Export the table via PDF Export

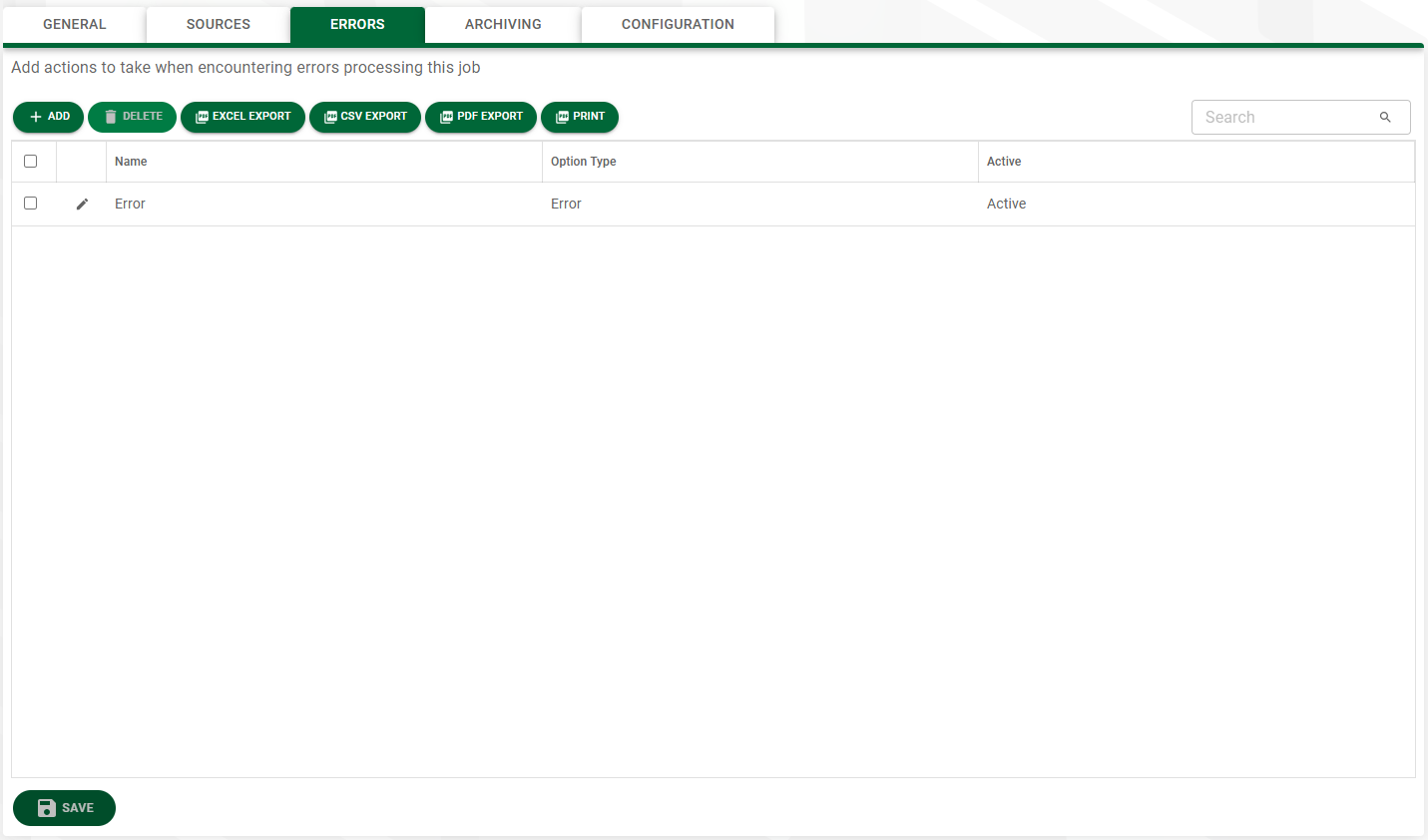tap(481, 117)
